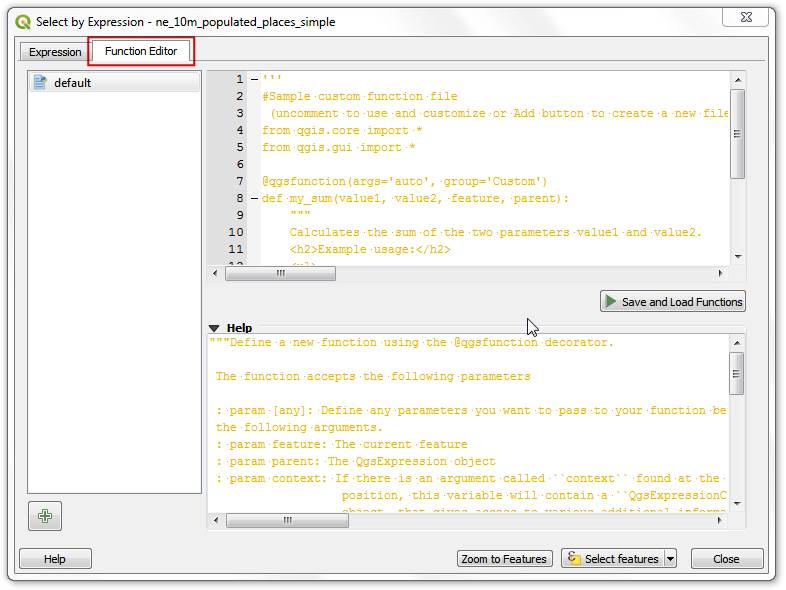The width and height of the screenshot is (786, 590).
Task: Place cursor on the @qgsfunction decorator line
Action: point(404,182)
